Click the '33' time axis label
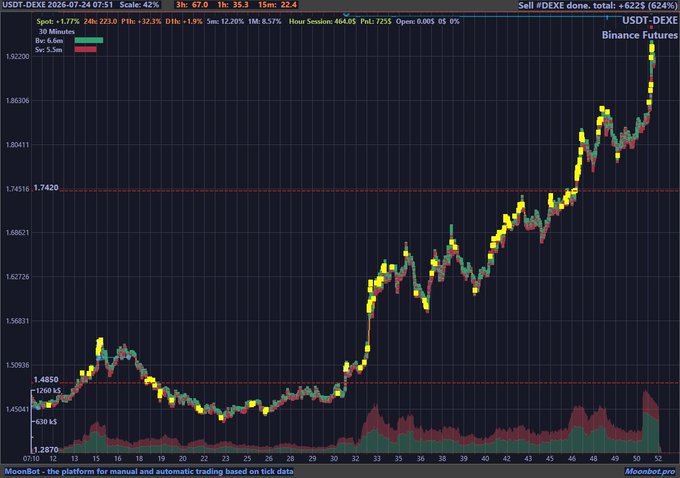 pos(377,458)
